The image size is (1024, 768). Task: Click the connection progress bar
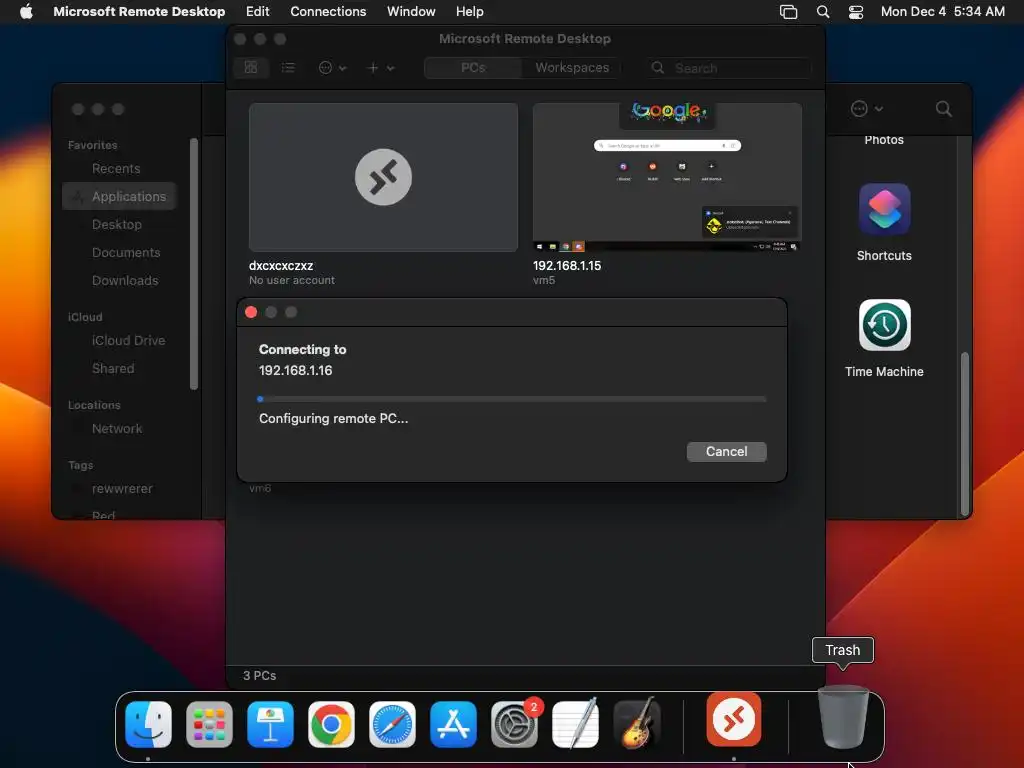point(512,398)
